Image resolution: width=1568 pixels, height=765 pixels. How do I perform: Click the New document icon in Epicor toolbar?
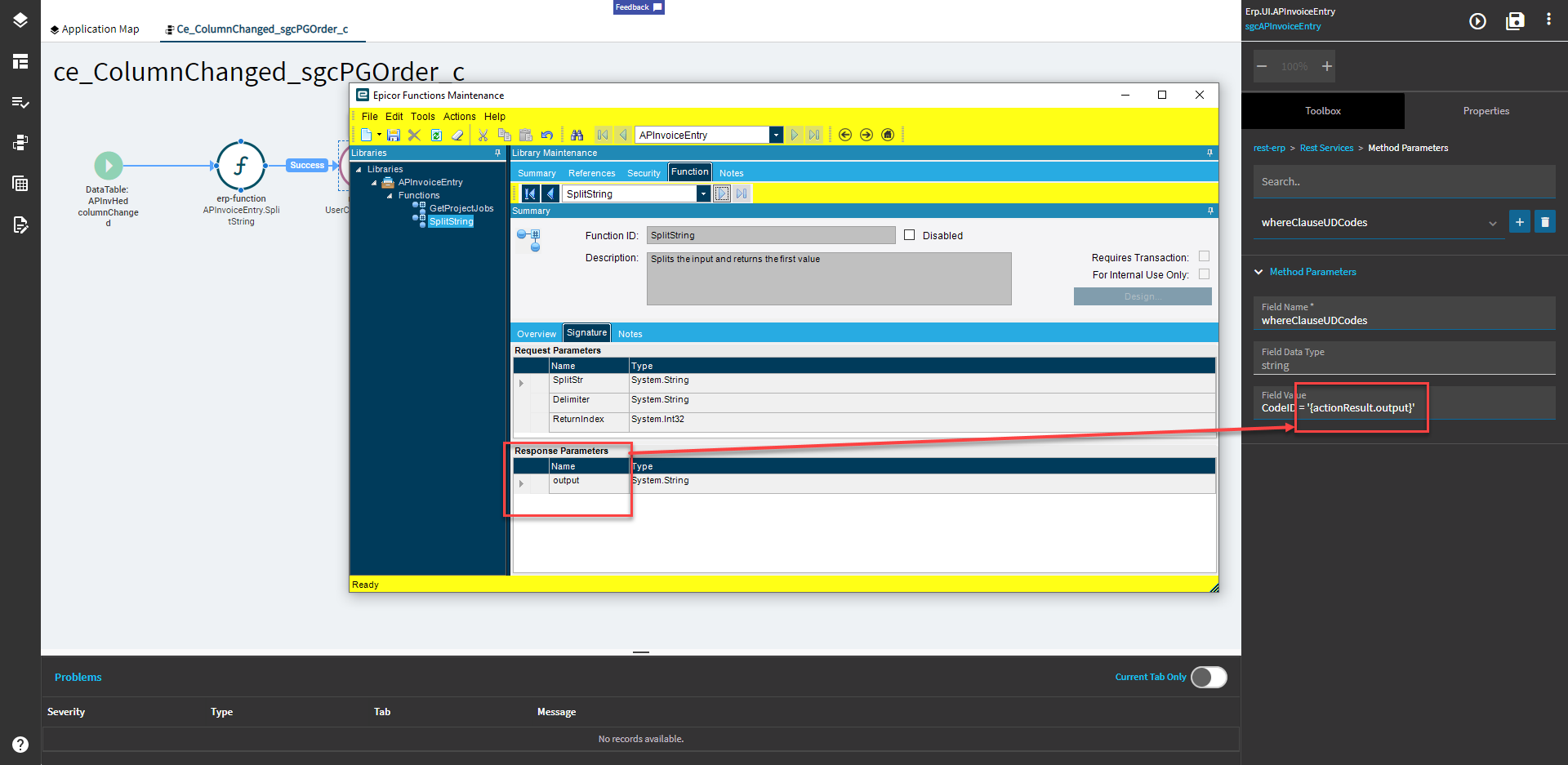coord(367,135)
